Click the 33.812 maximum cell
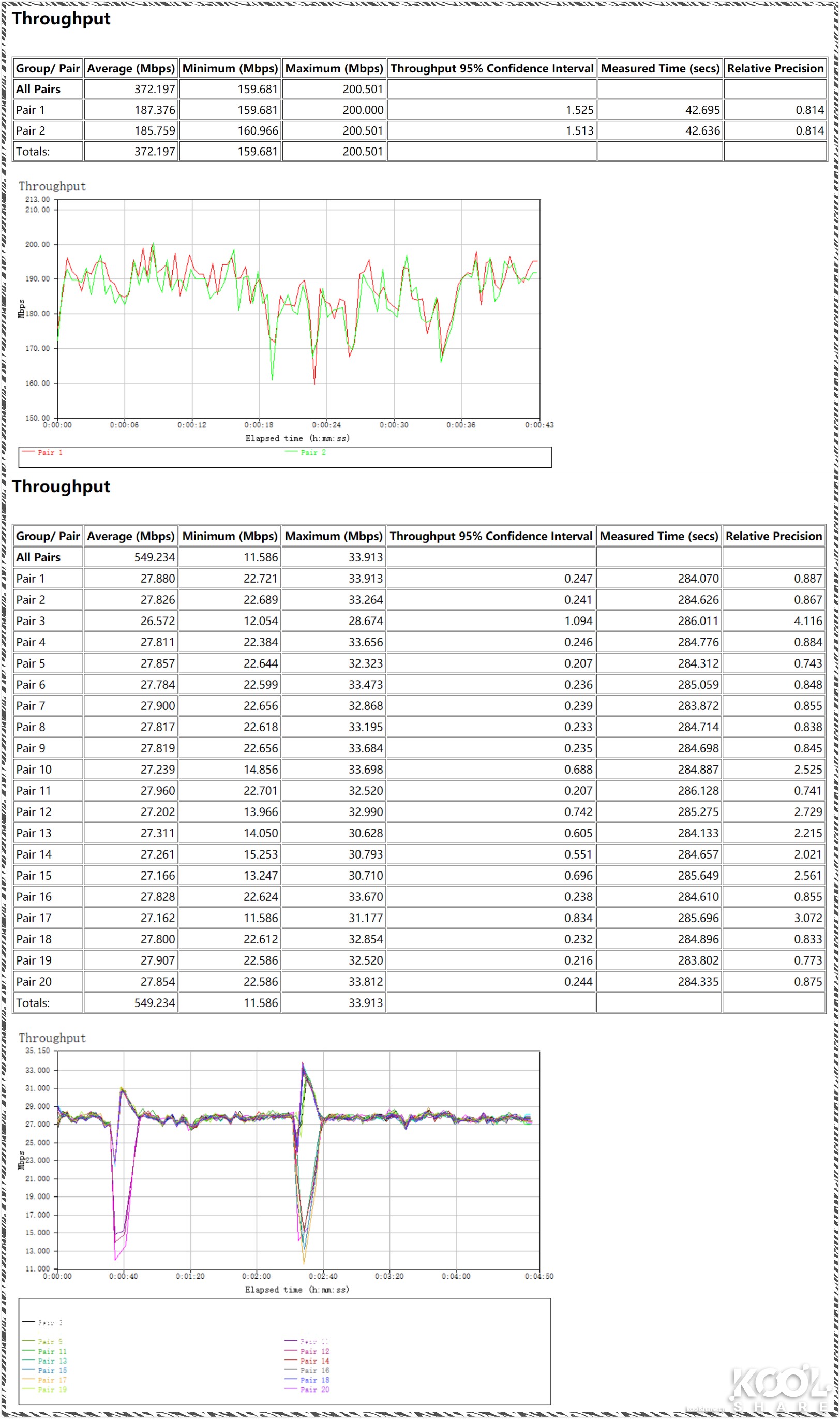This screenshot has height=1419, width=840. coord(334,982)
